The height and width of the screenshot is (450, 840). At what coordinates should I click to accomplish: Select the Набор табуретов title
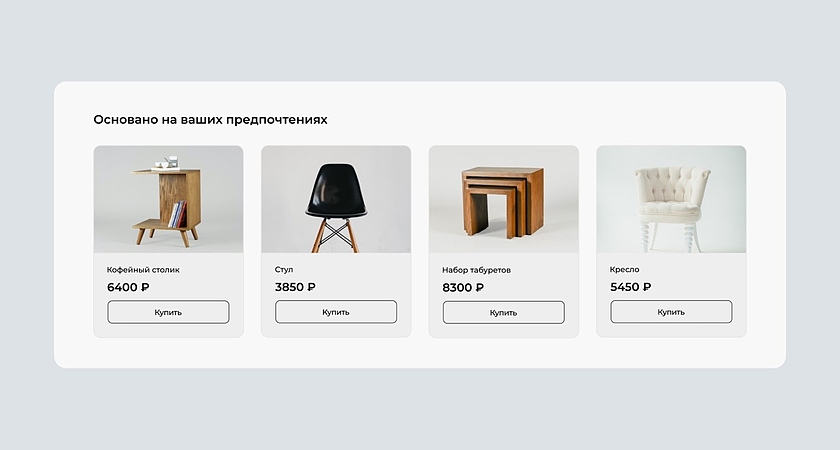[x=476, y=270]
